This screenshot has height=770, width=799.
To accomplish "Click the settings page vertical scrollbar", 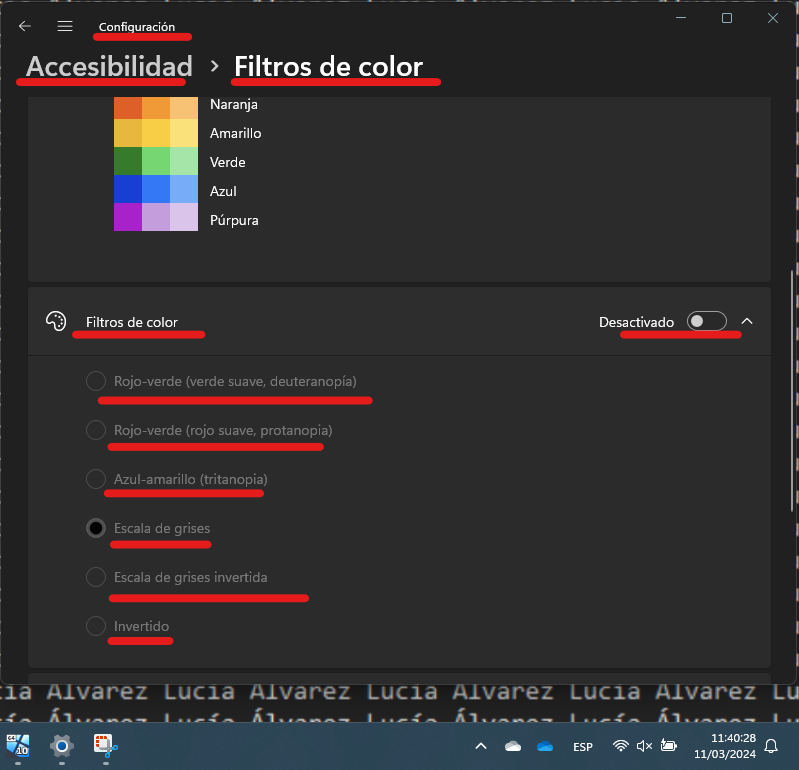I will pos(791,390).
